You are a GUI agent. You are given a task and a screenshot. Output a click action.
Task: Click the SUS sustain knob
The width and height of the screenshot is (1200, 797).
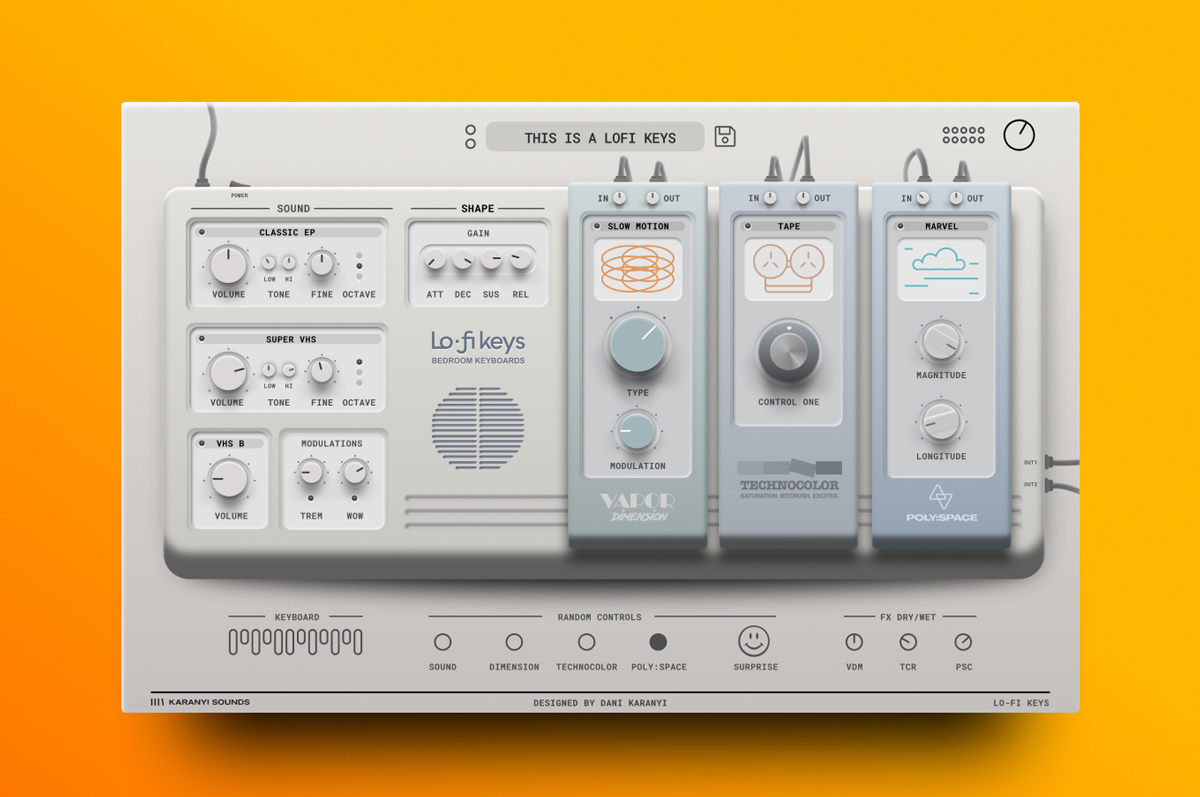[491, 261]
